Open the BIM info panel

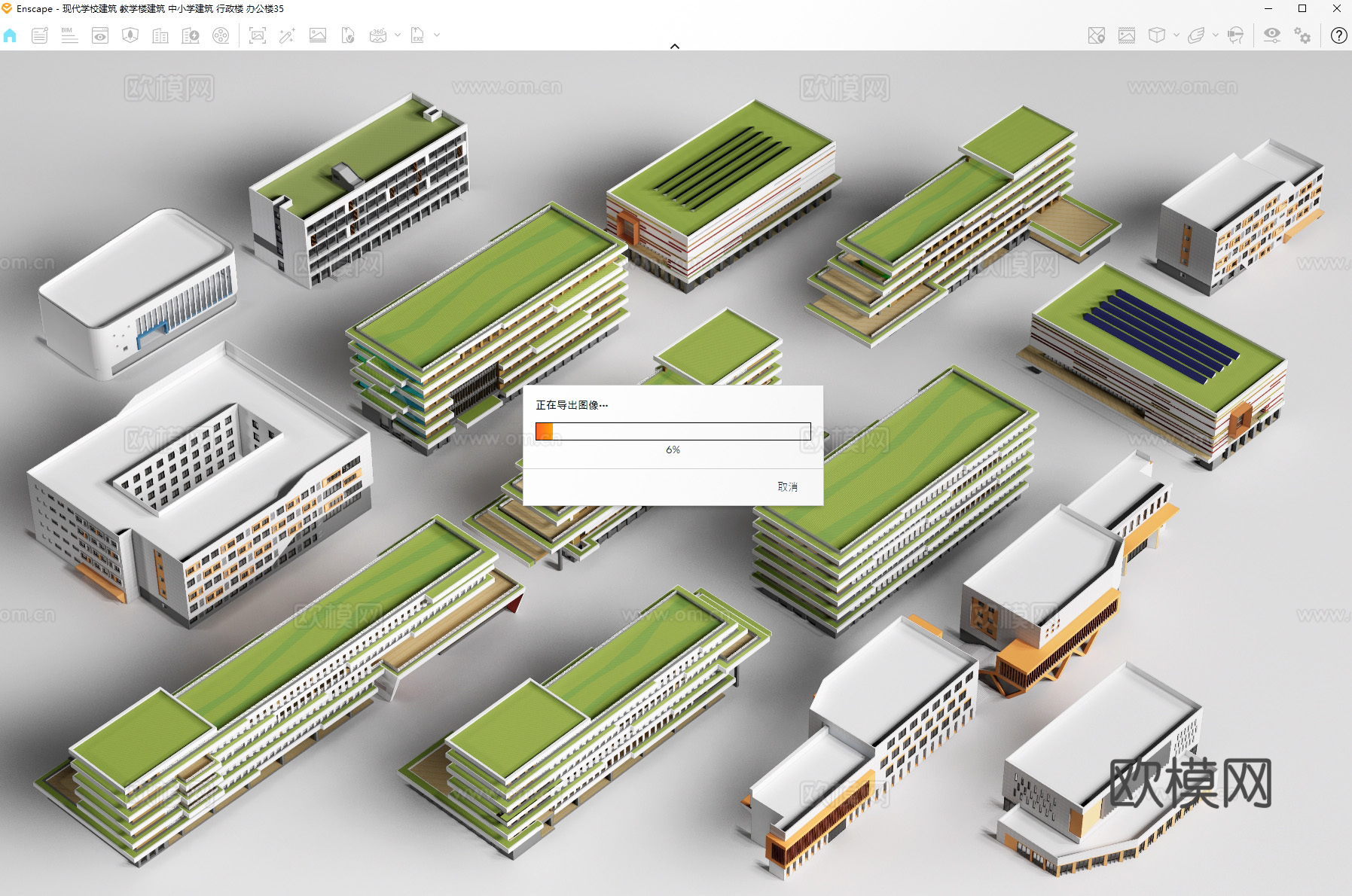[69, 35]
